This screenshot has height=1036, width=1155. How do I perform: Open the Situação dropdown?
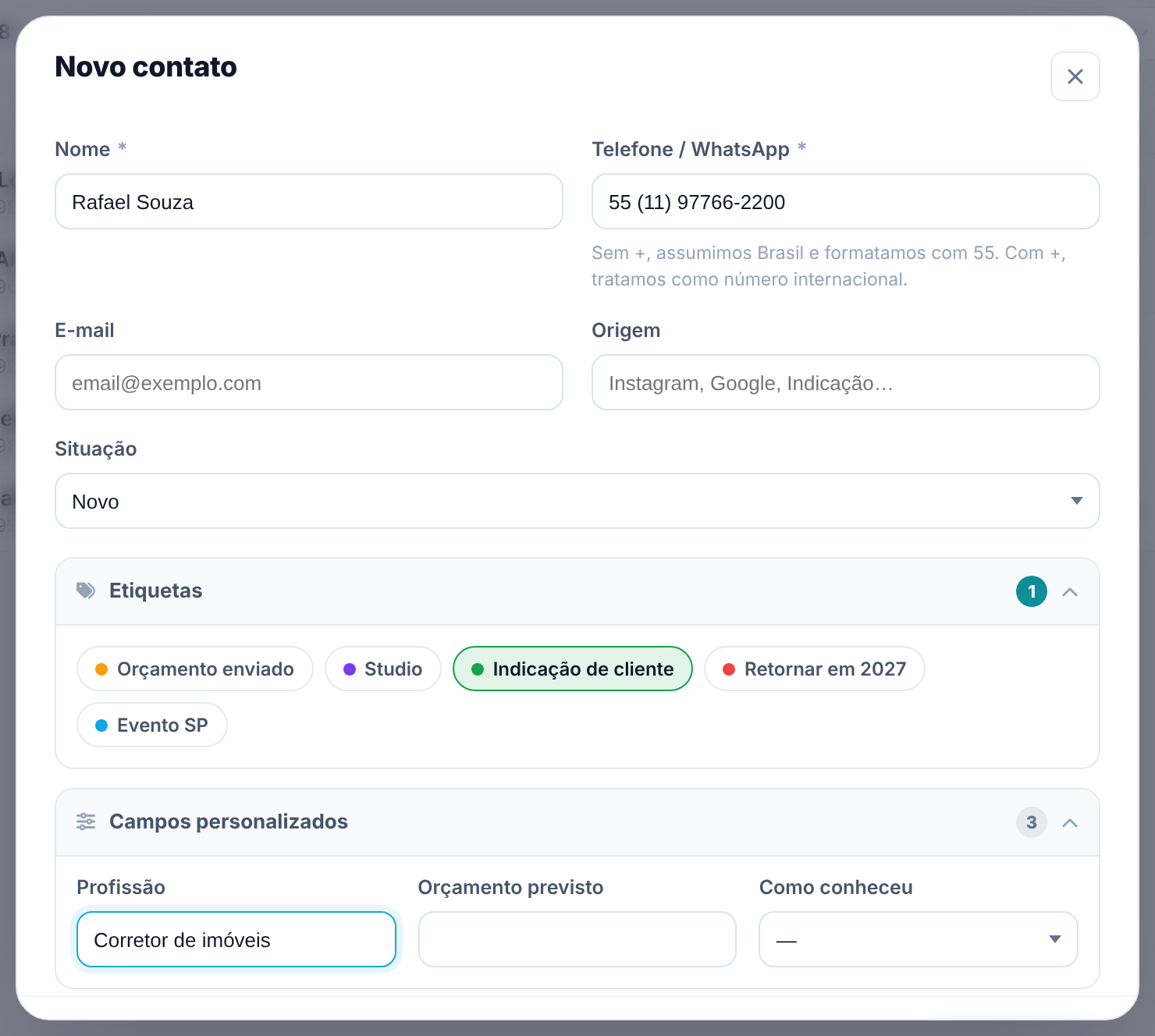pos(577,501)
